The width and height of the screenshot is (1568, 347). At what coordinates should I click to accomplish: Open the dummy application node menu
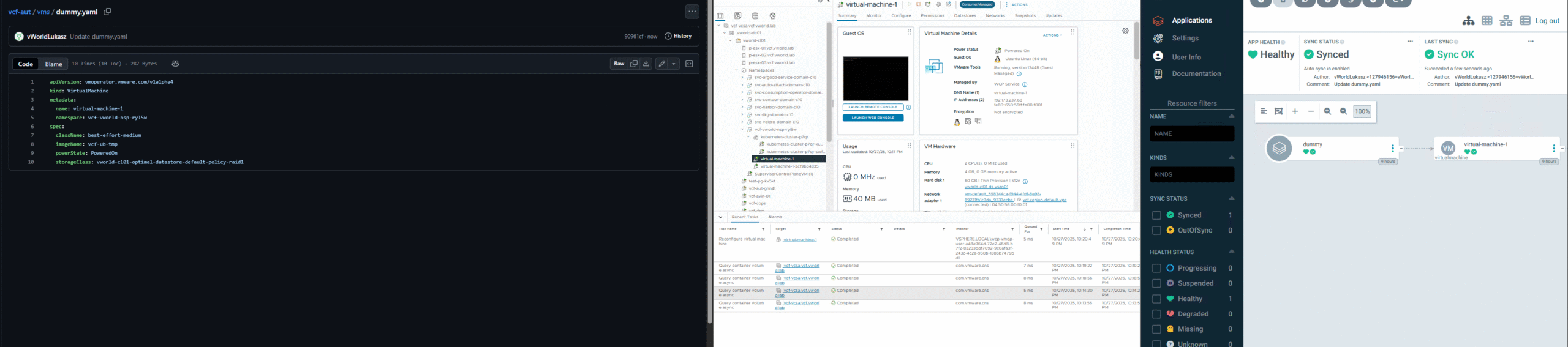coord(1392,148)
